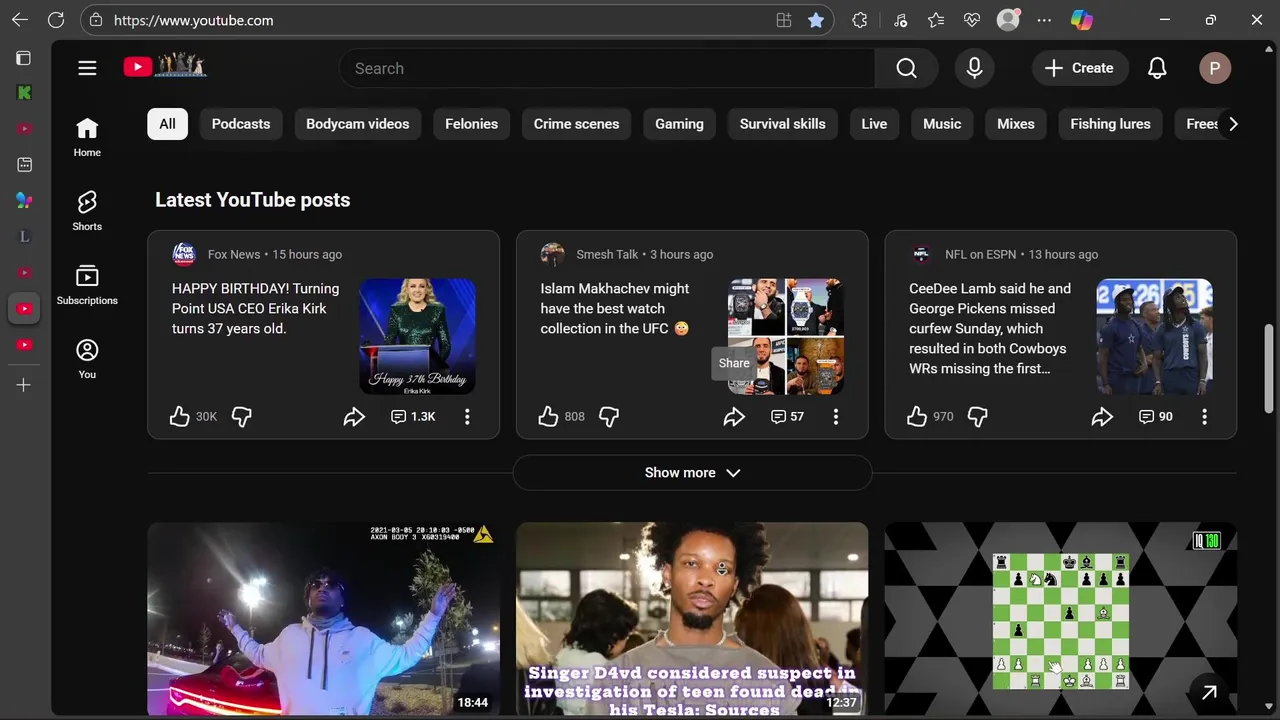
Task: Click the expand arrow on chess video
Action: click(1209, 692)
